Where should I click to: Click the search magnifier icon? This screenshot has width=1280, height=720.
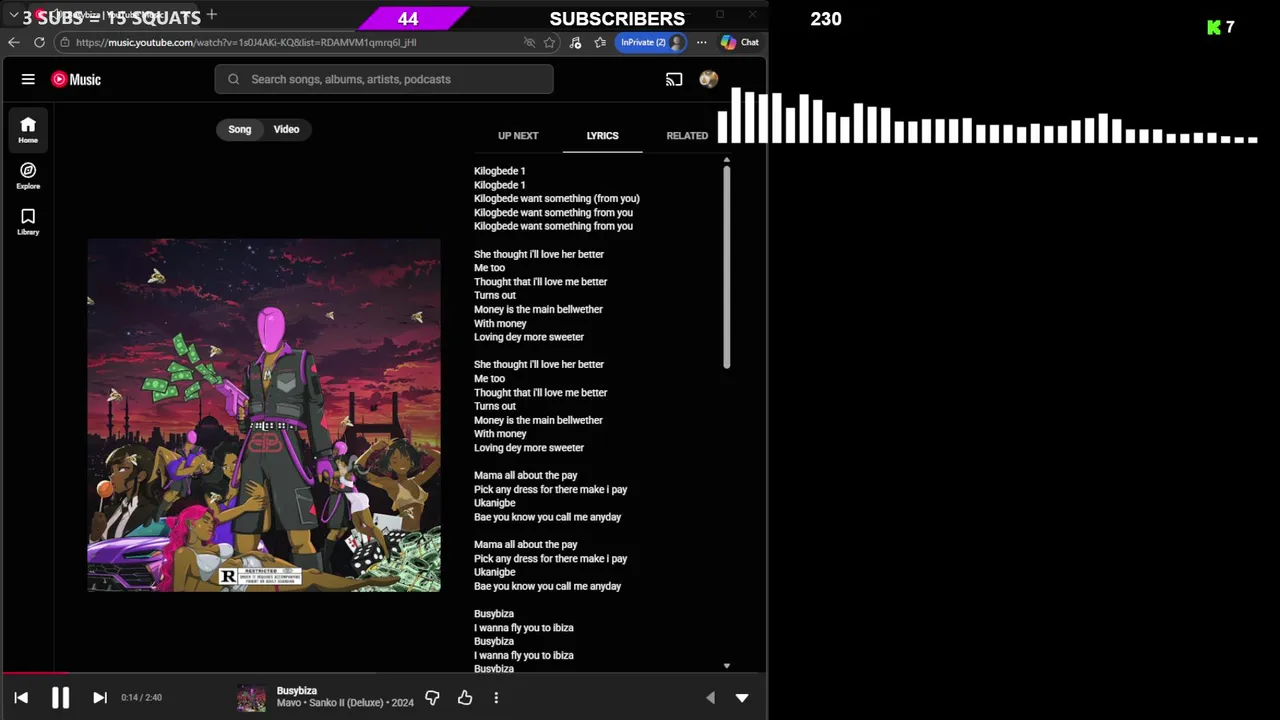point(233,79)
